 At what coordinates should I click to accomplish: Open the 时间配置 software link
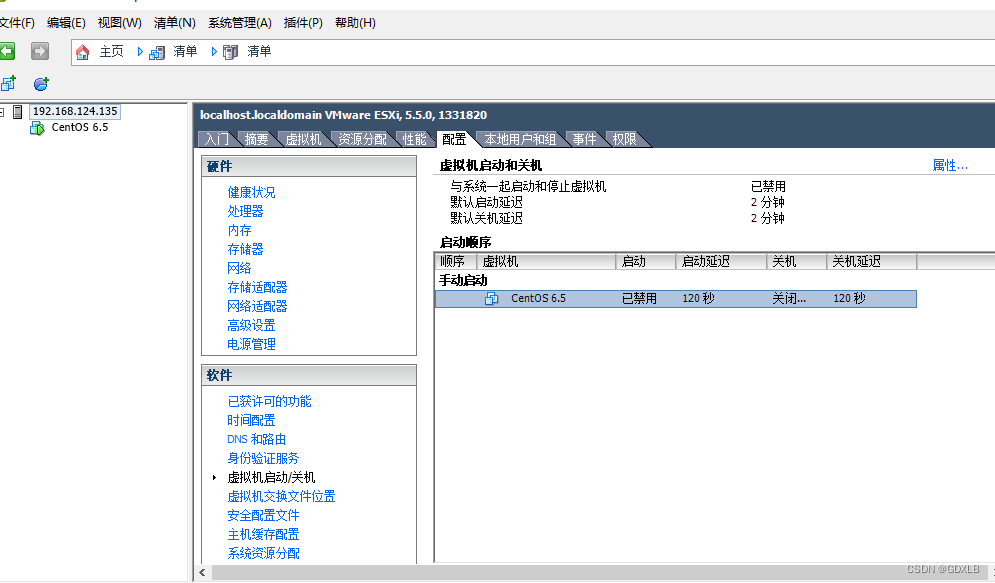251,419
